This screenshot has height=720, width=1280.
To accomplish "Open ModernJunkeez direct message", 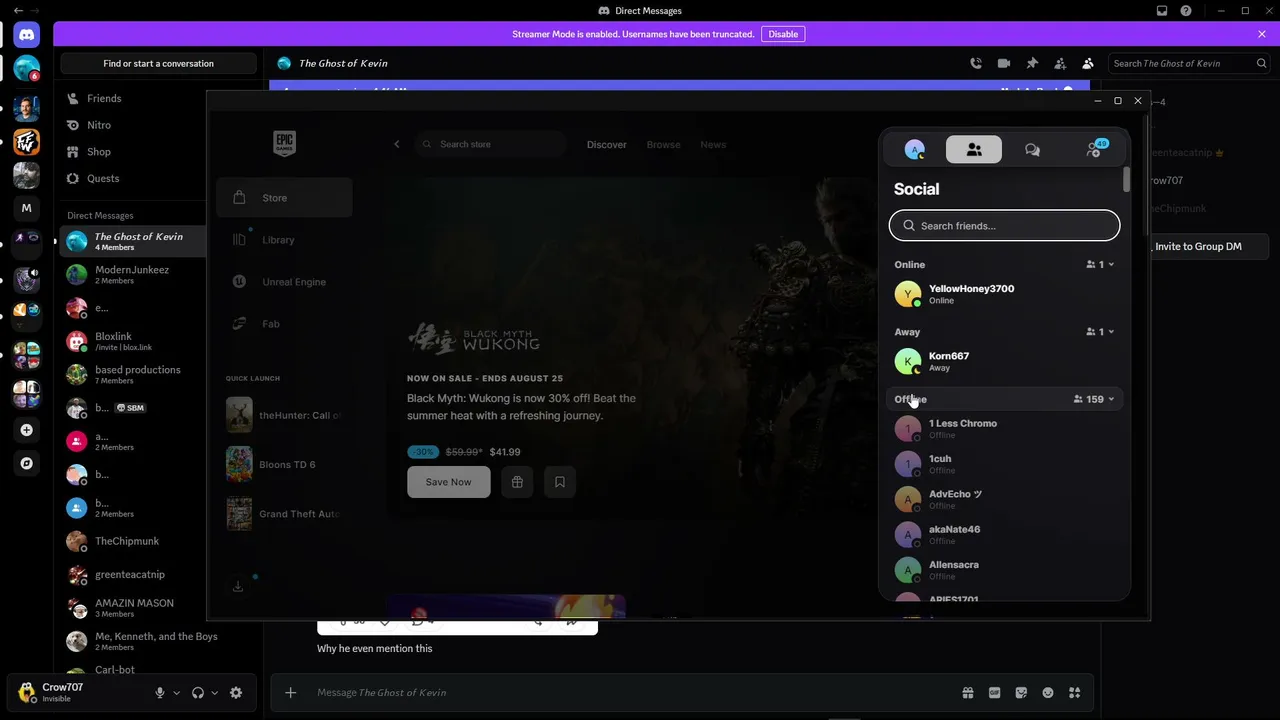I will tap(134, 274).
